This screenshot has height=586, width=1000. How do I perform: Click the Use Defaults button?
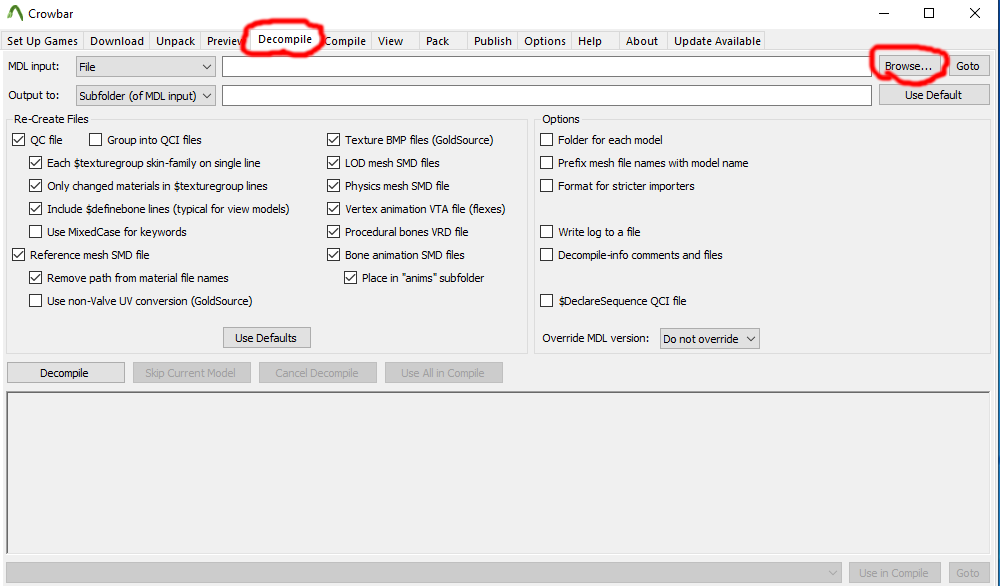pos(266,338)
